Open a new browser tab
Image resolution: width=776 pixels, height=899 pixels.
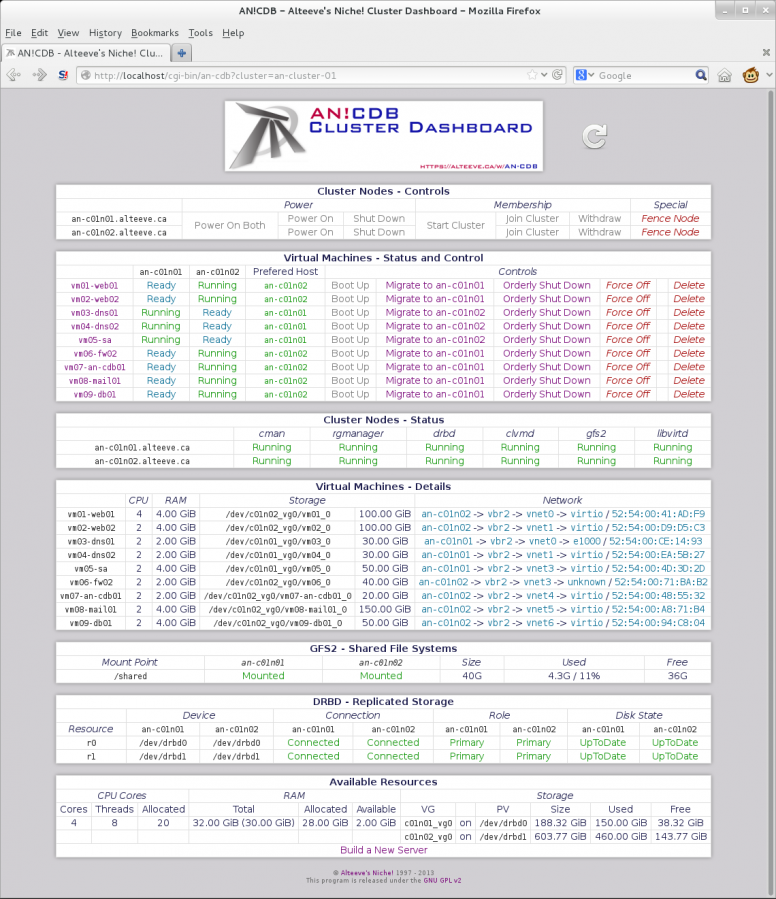[x=183, y=53]
